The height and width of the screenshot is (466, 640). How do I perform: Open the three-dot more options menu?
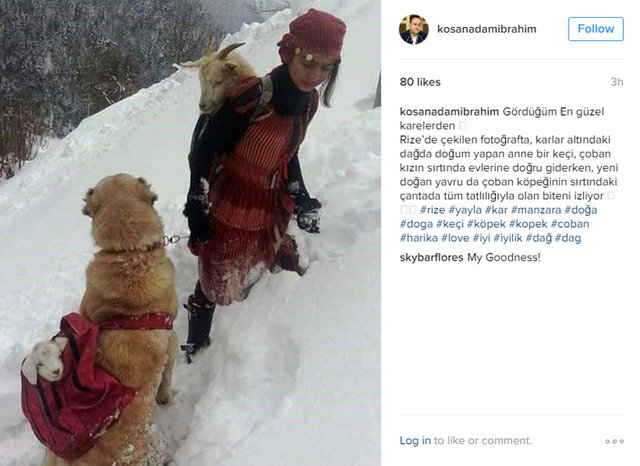point(614,441)
